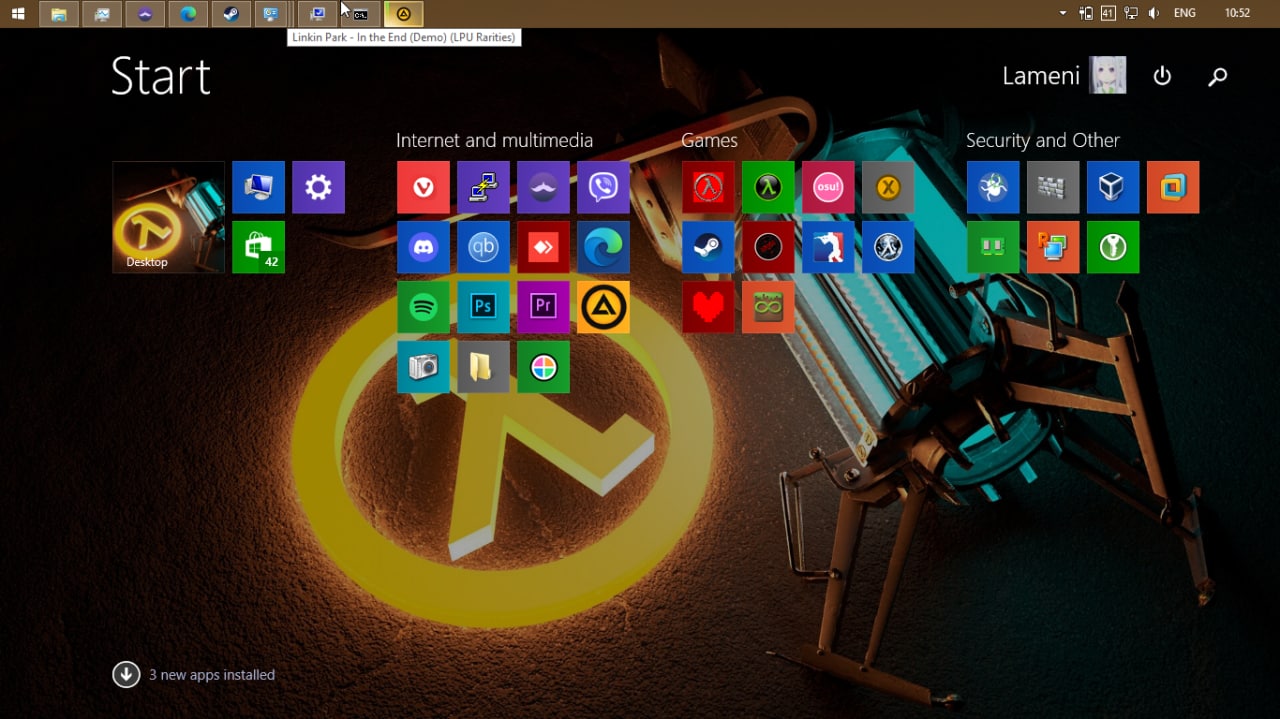The image size is (1280, 719).
Task: Open the purple mustache app tile
Action: pyautogui.click(x=543, y=187)
